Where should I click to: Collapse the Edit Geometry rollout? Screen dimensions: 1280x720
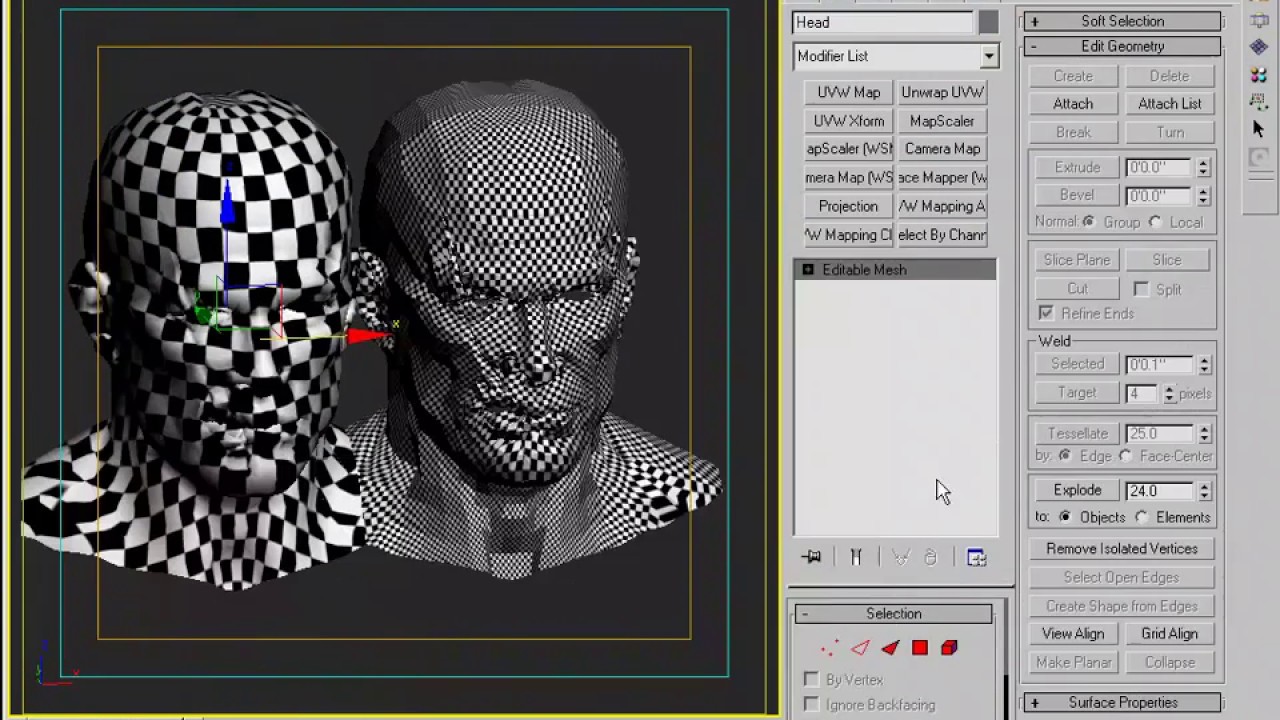(1122, 46)
